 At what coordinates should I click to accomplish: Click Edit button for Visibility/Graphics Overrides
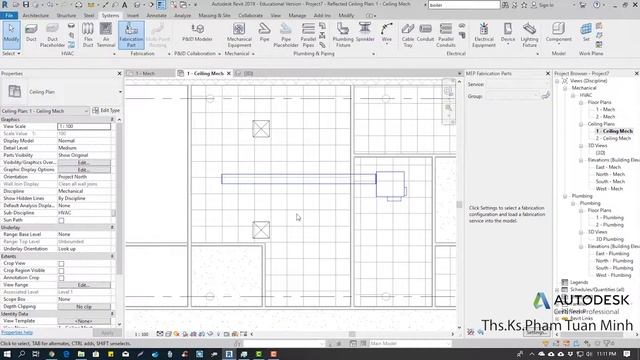(x=84, y=162)
